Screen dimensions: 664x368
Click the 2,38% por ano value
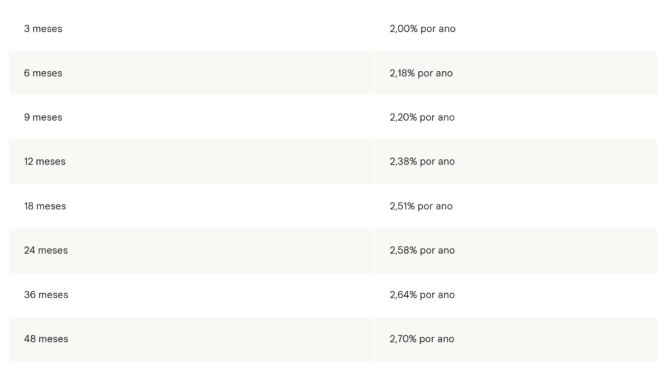pyautogui.click(x=422, y=162)
